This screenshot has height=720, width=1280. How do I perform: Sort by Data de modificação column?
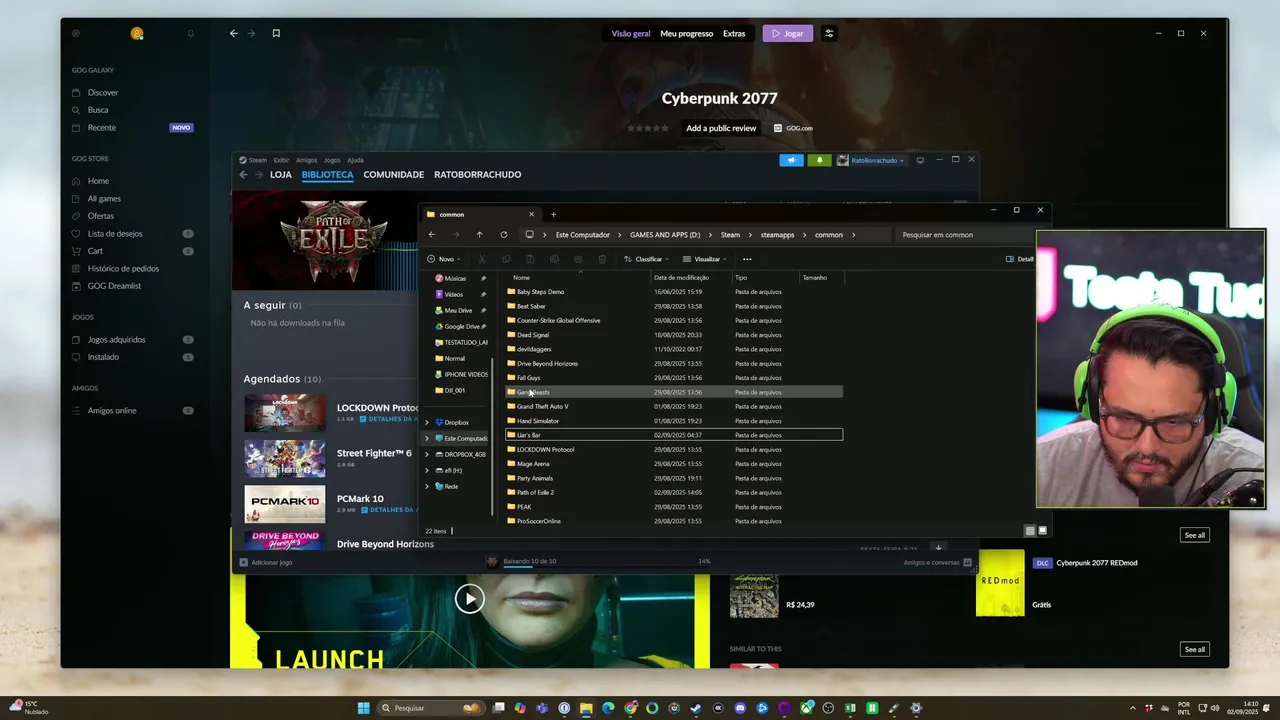(681, 277)
